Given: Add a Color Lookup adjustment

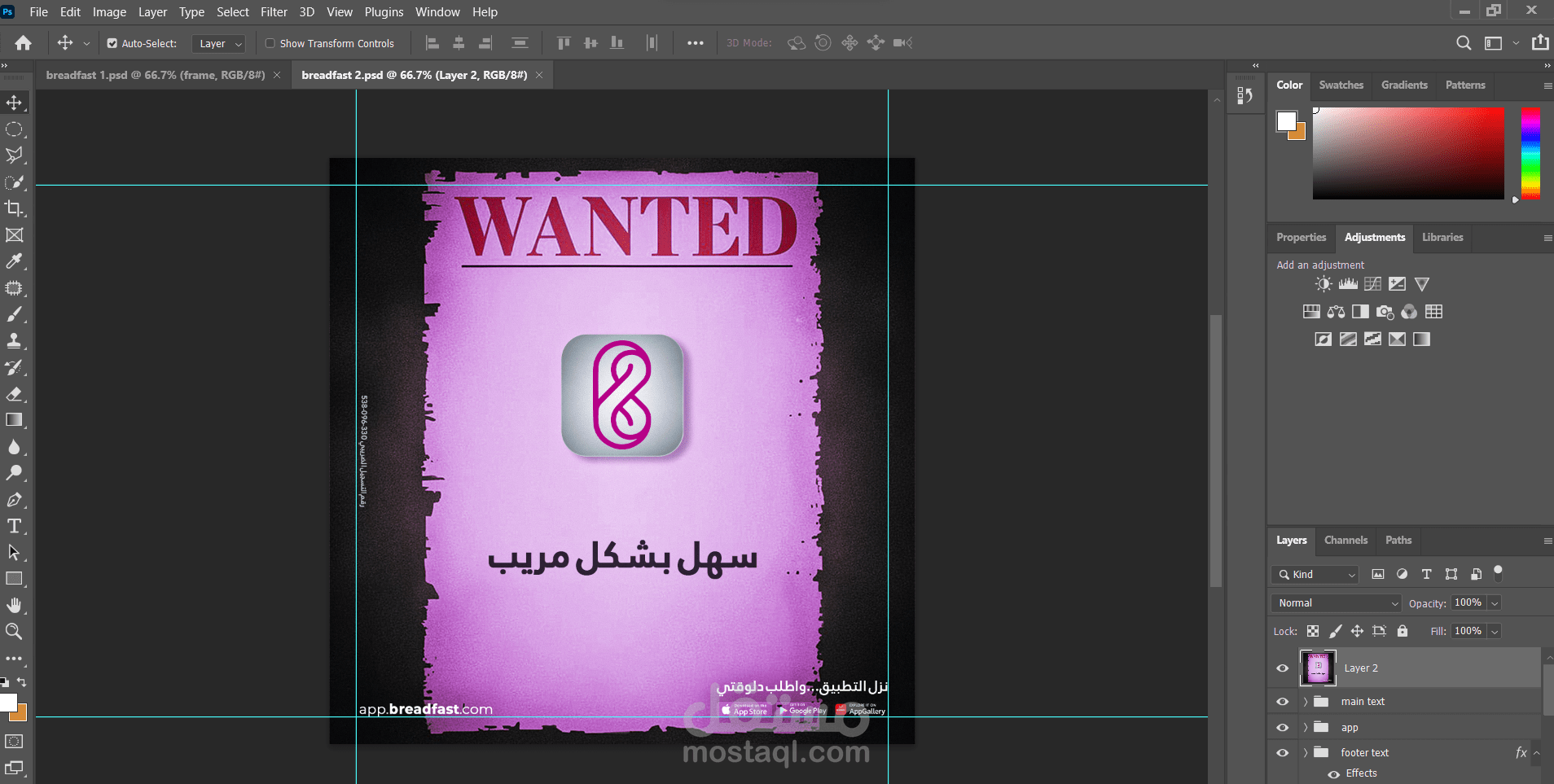Looking at the screenshot, I should [x=1433, y=312].
